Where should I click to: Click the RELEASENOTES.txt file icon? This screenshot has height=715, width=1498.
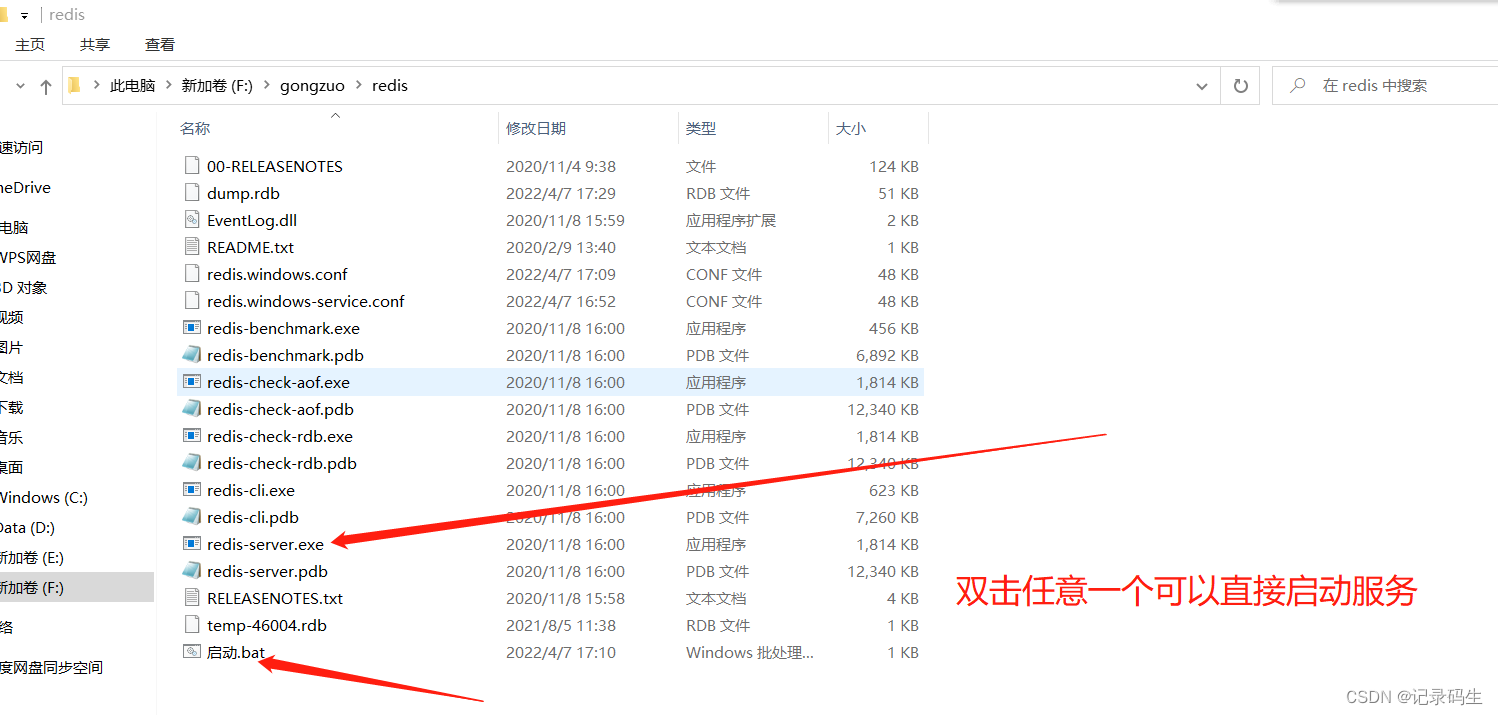tap(192, 598)
